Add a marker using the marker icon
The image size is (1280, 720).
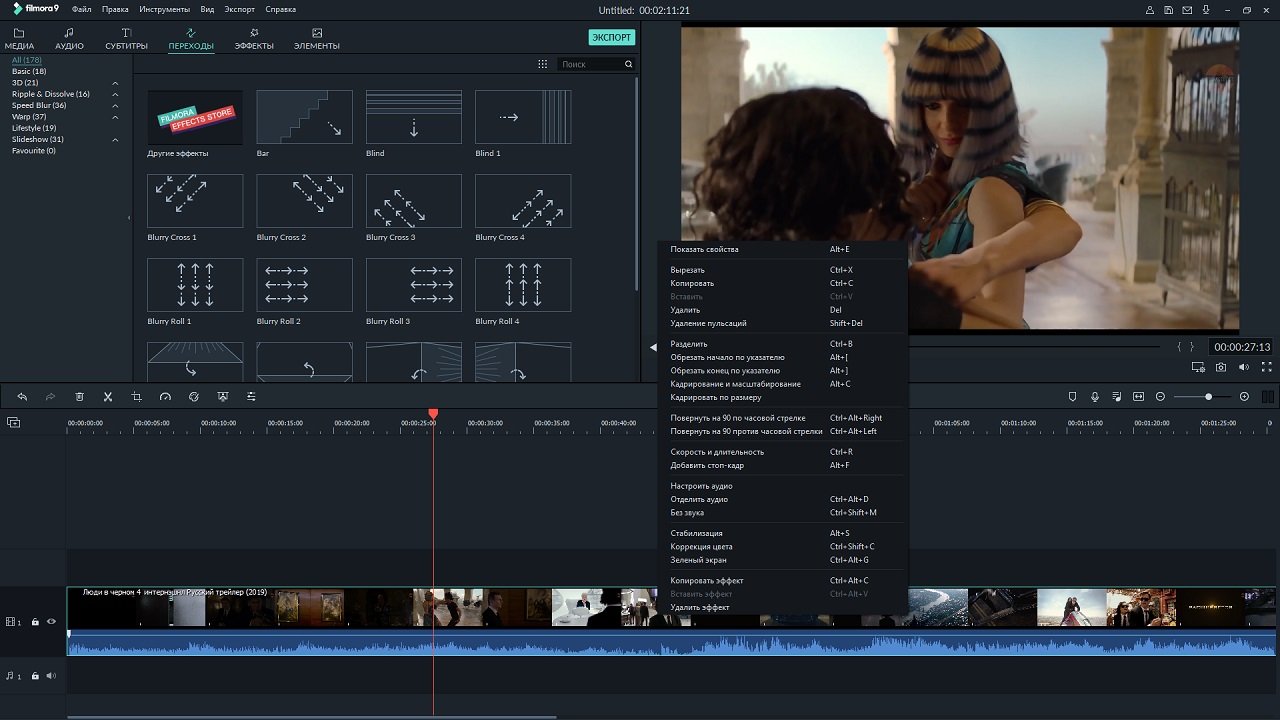1073,397
